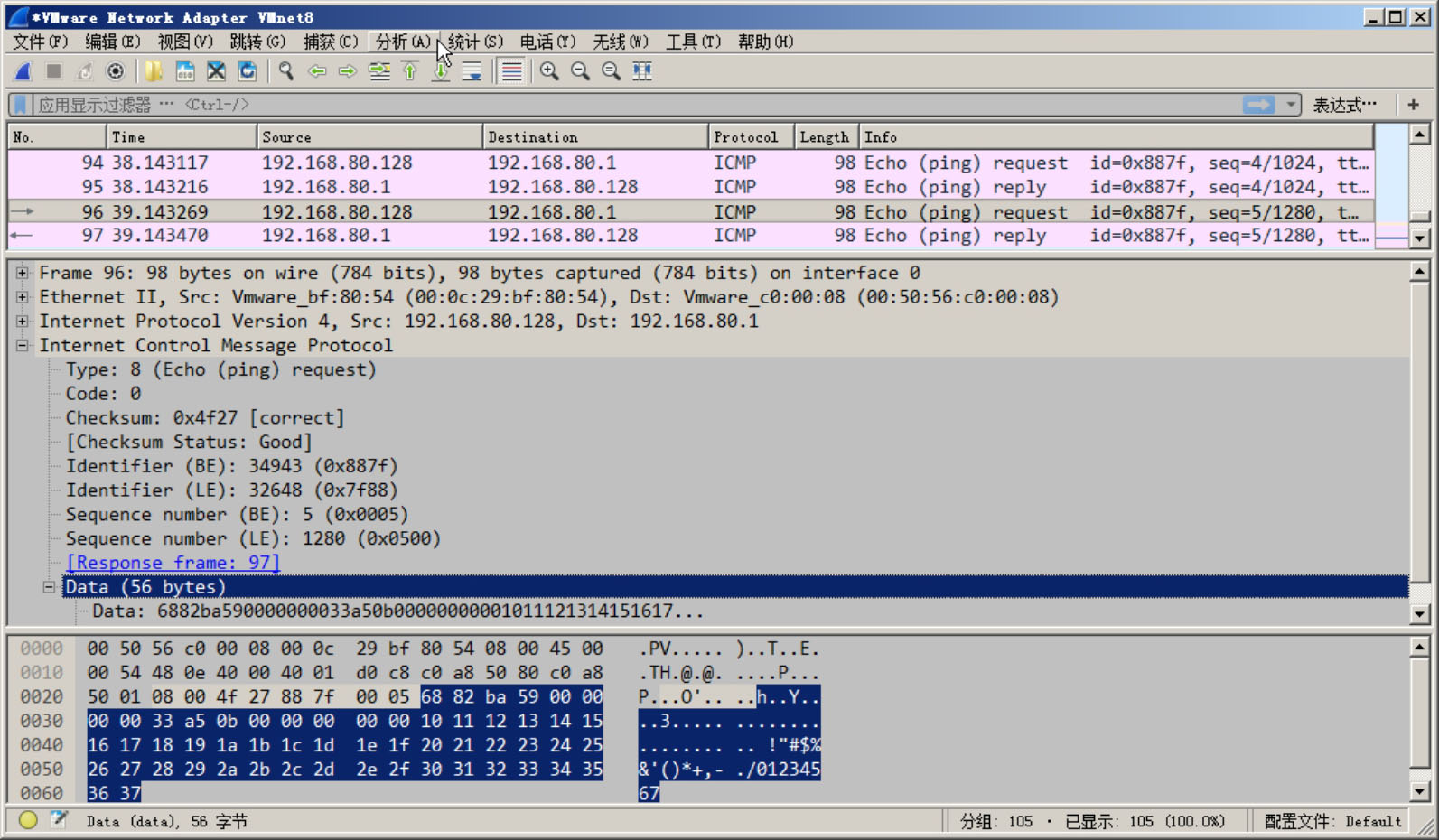Jump to the last packet
Viewport: 1439px width, 840px height.
[441, 71]
